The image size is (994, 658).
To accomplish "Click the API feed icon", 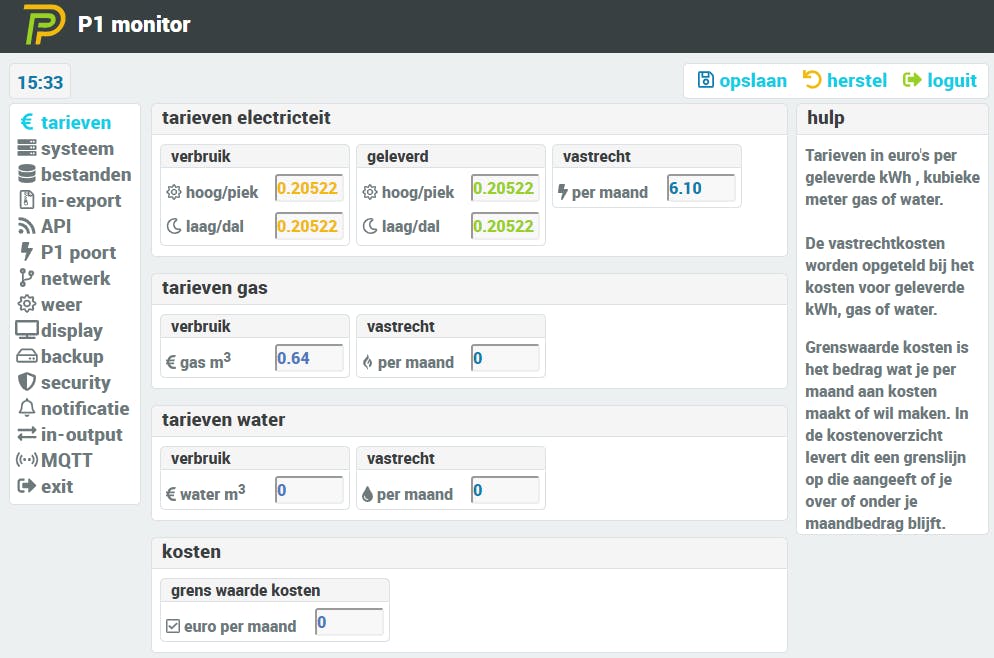I will pyautogui.click(x=27, y=227).
